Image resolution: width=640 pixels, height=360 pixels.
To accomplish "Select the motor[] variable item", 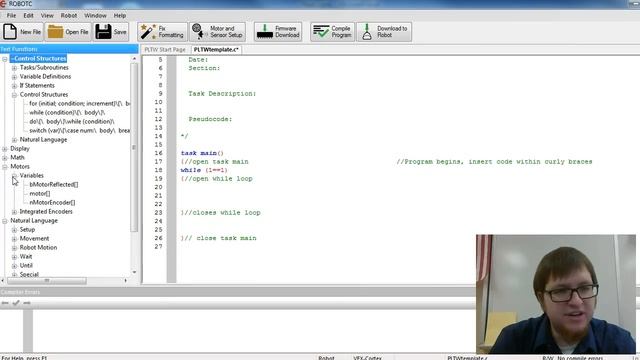I will pyautogui.click(x=40, y=193).
